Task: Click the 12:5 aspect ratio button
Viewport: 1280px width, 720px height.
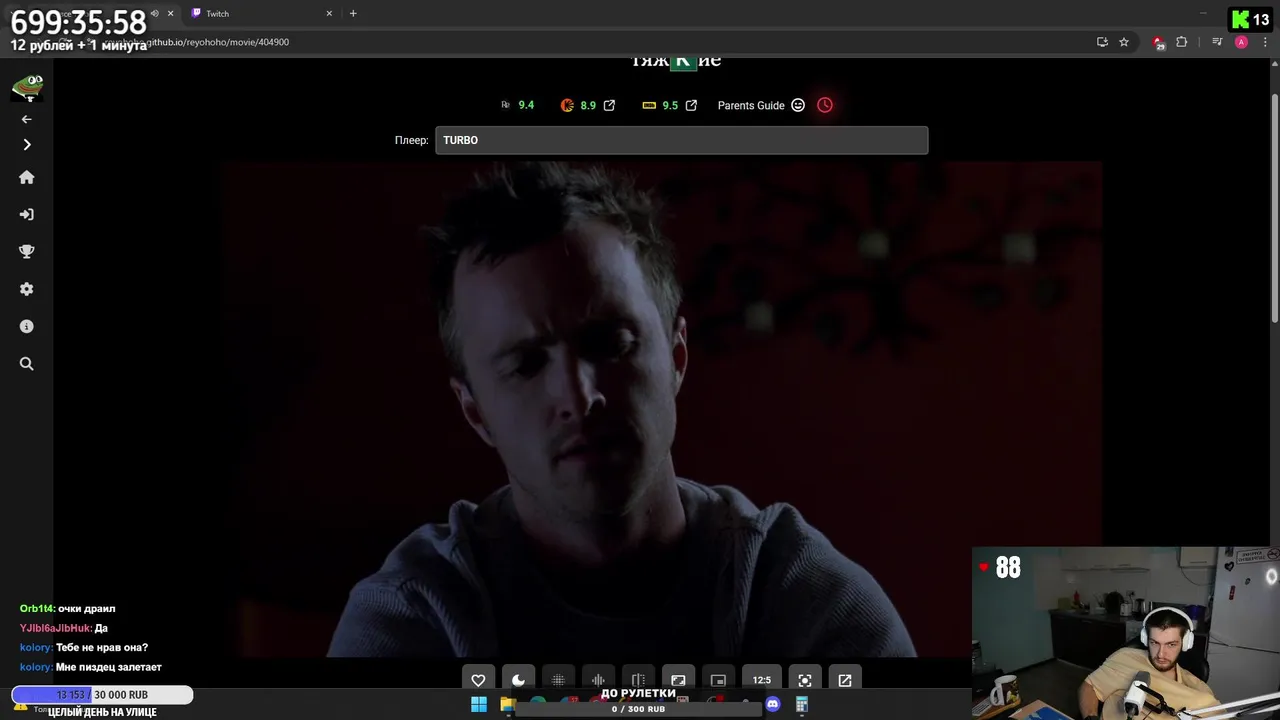Action: (x=761, y=680)
